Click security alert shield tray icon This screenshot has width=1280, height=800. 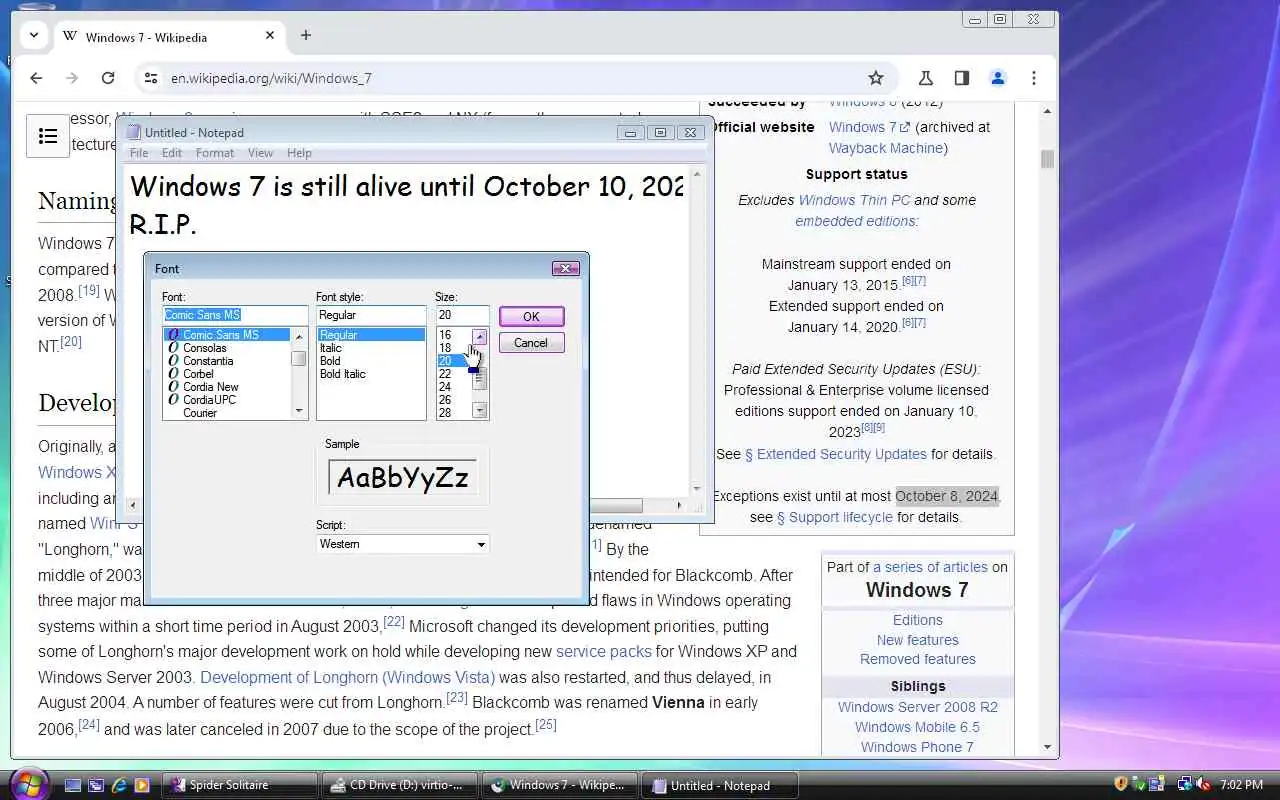pos(1121,784)
